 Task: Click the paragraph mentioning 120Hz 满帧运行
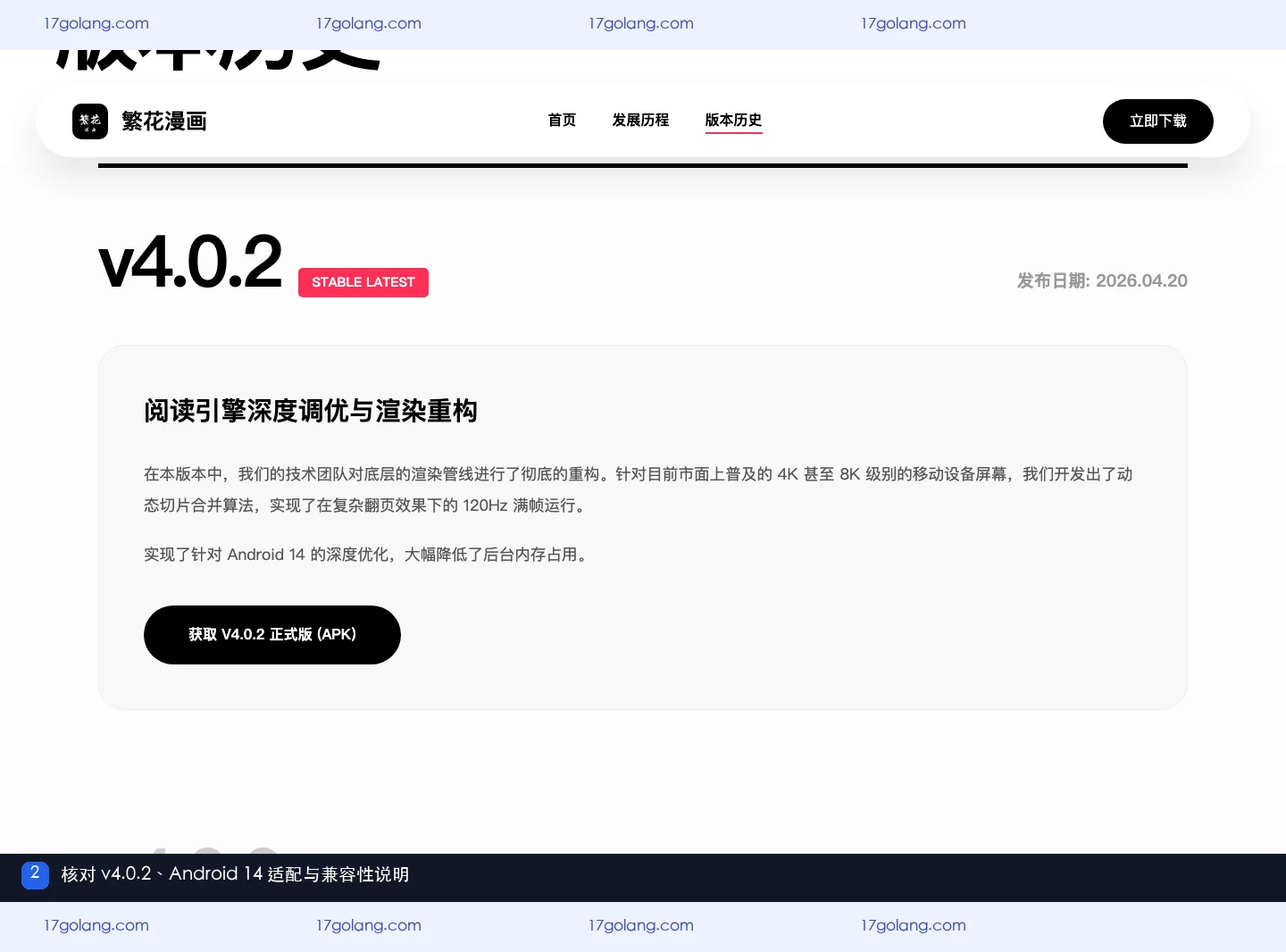coord(639,489)
